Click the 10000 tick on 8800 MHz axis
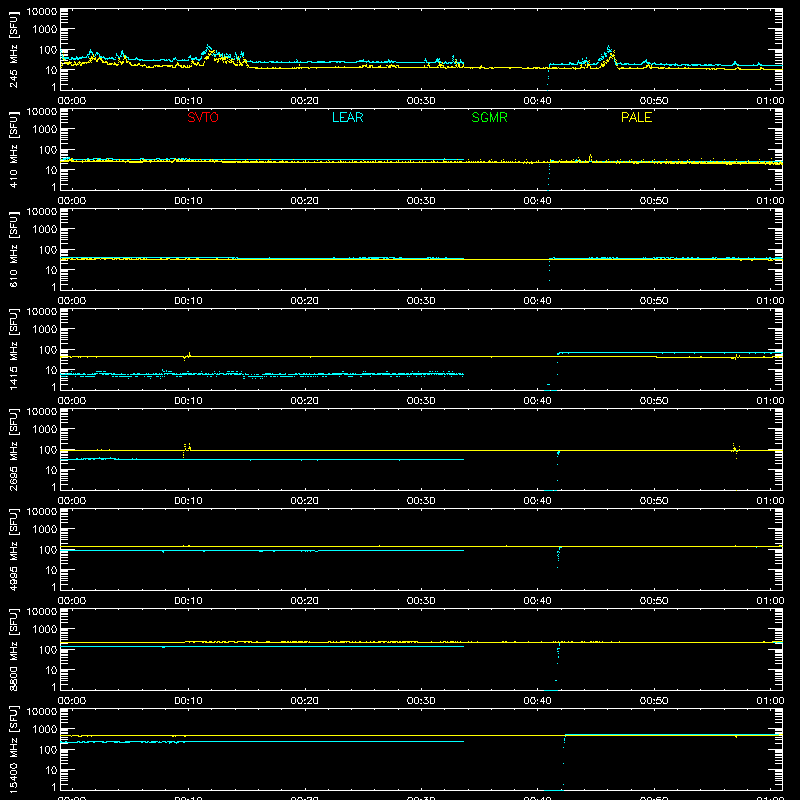Viewport: 800px width, 800px height. (x=42, y=612)
